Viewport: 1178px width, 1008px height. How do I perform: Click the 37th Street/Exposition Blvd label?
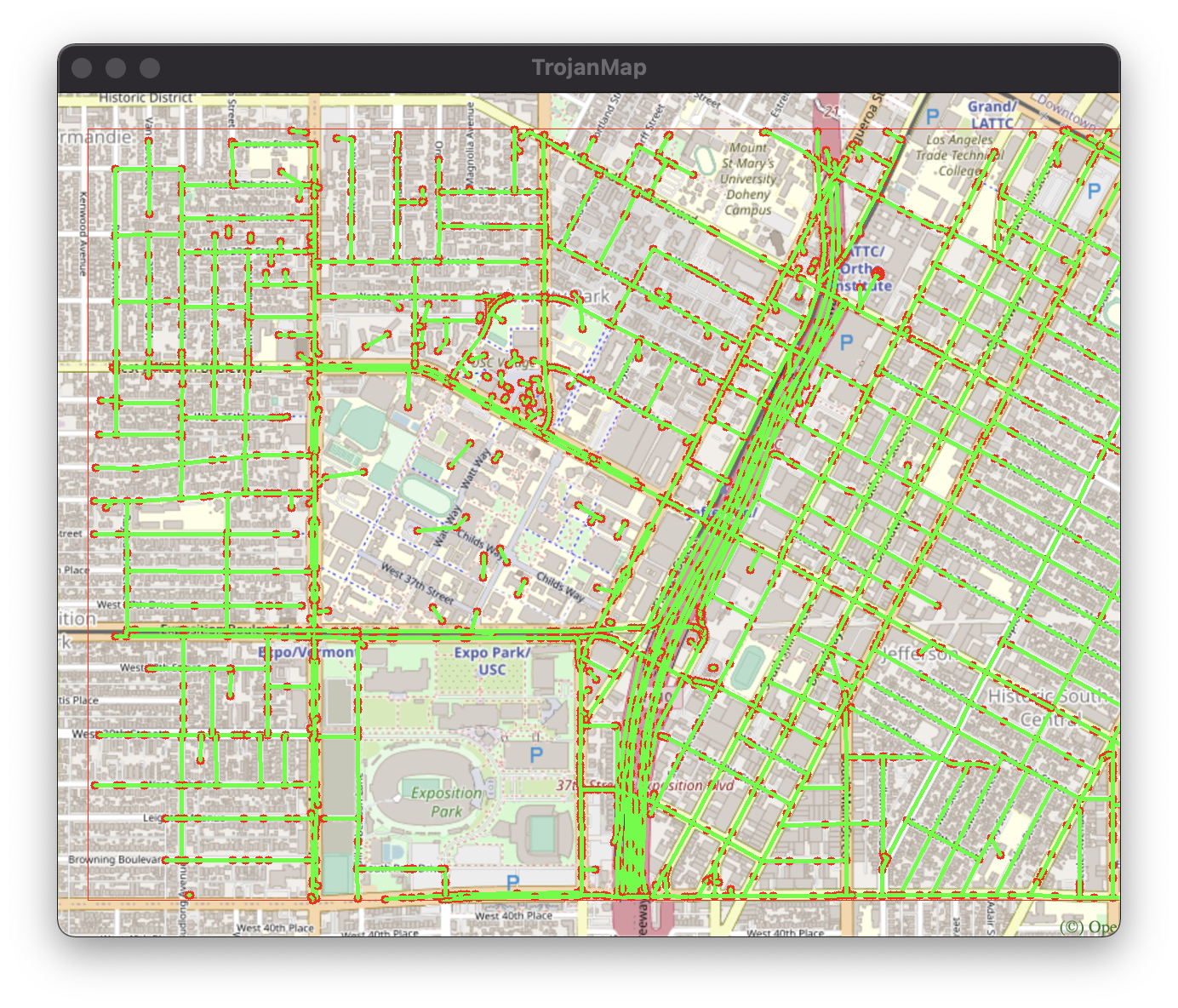(644, 785)
